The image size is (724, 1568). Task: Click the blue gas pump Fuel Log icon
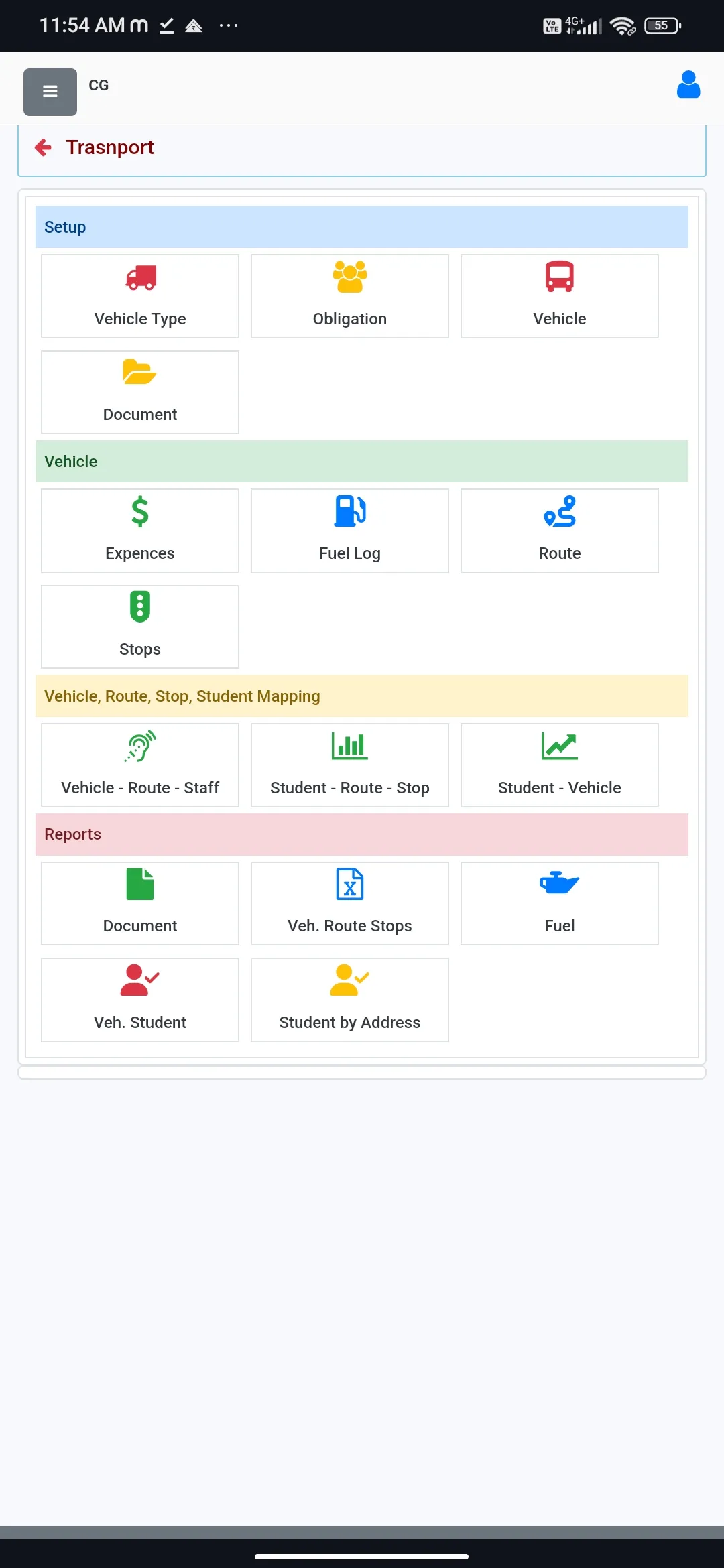tap(350, 511)
